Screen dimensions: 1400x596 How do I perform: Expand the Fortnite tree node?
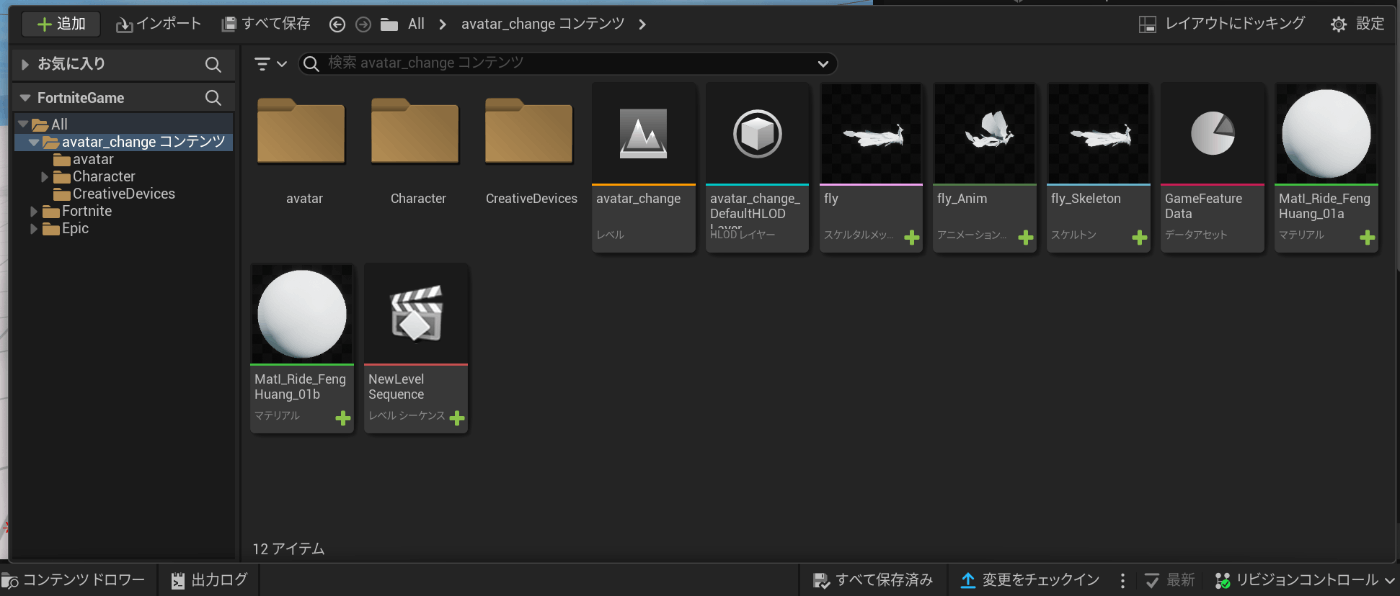pos(34,212)
